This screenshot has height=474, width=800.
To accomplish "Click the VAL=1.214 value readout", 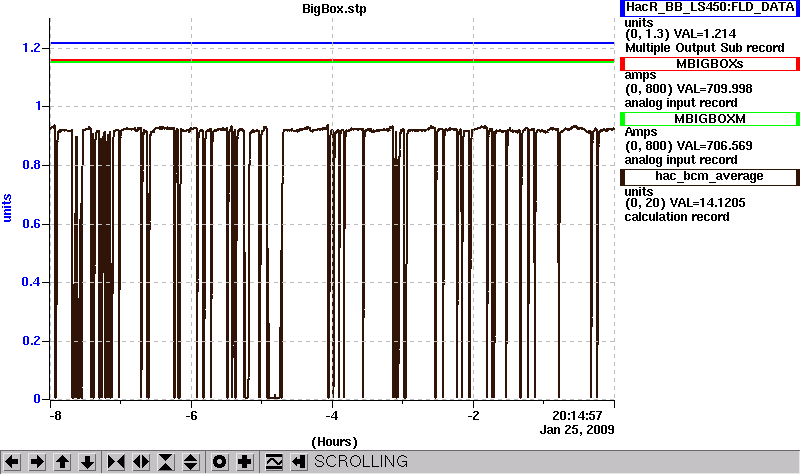I will (705, 34).
